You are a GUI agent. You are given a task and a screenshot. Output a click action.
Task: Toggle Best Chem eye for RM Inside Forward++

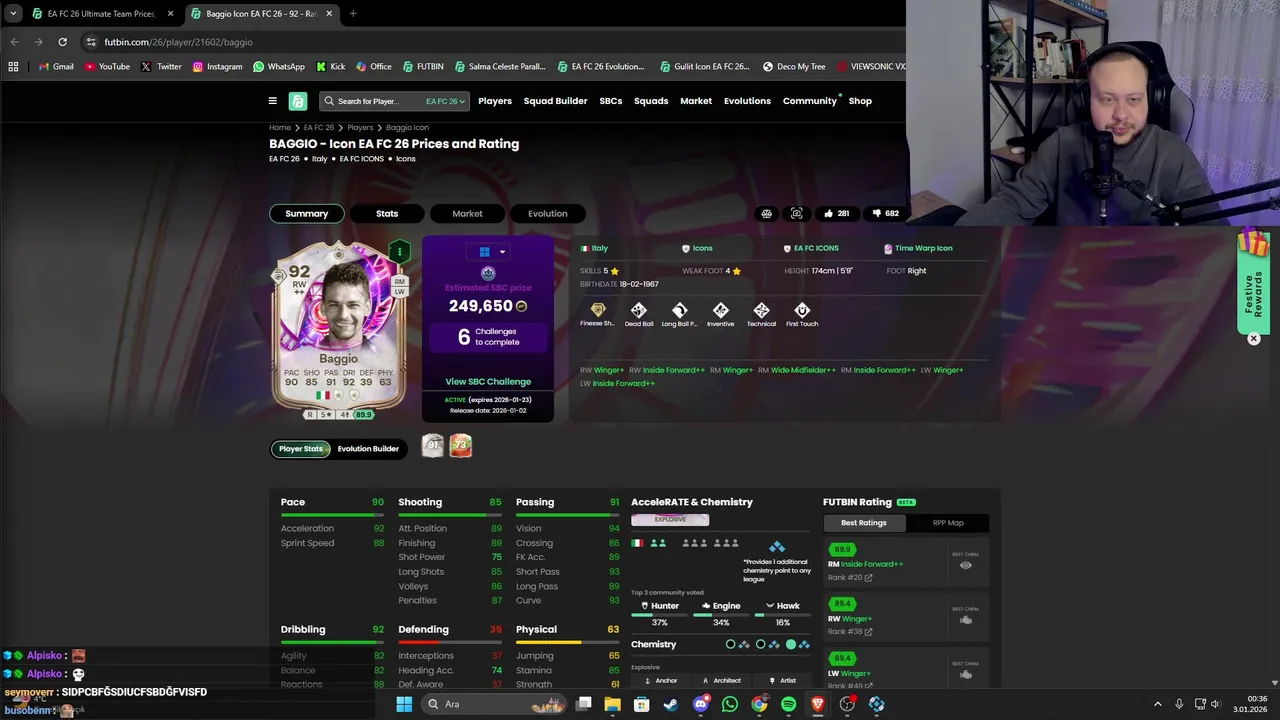pos(965,565)
